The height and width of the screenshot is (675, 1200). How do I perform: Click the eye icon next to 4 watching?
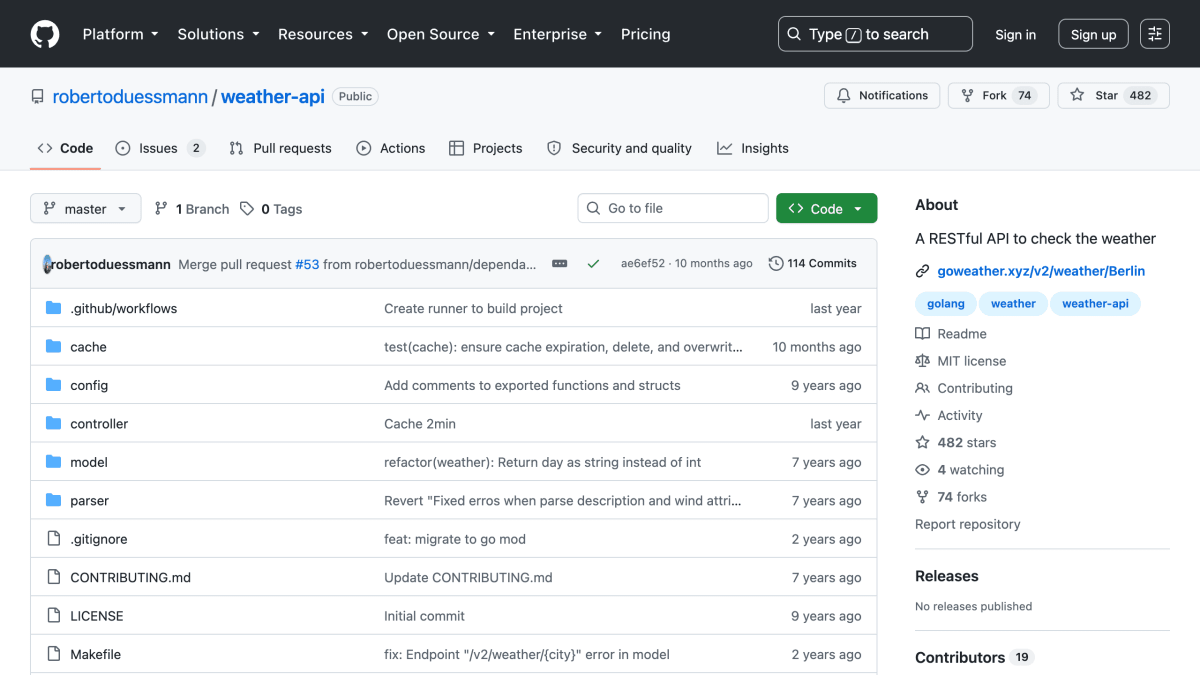922,470
